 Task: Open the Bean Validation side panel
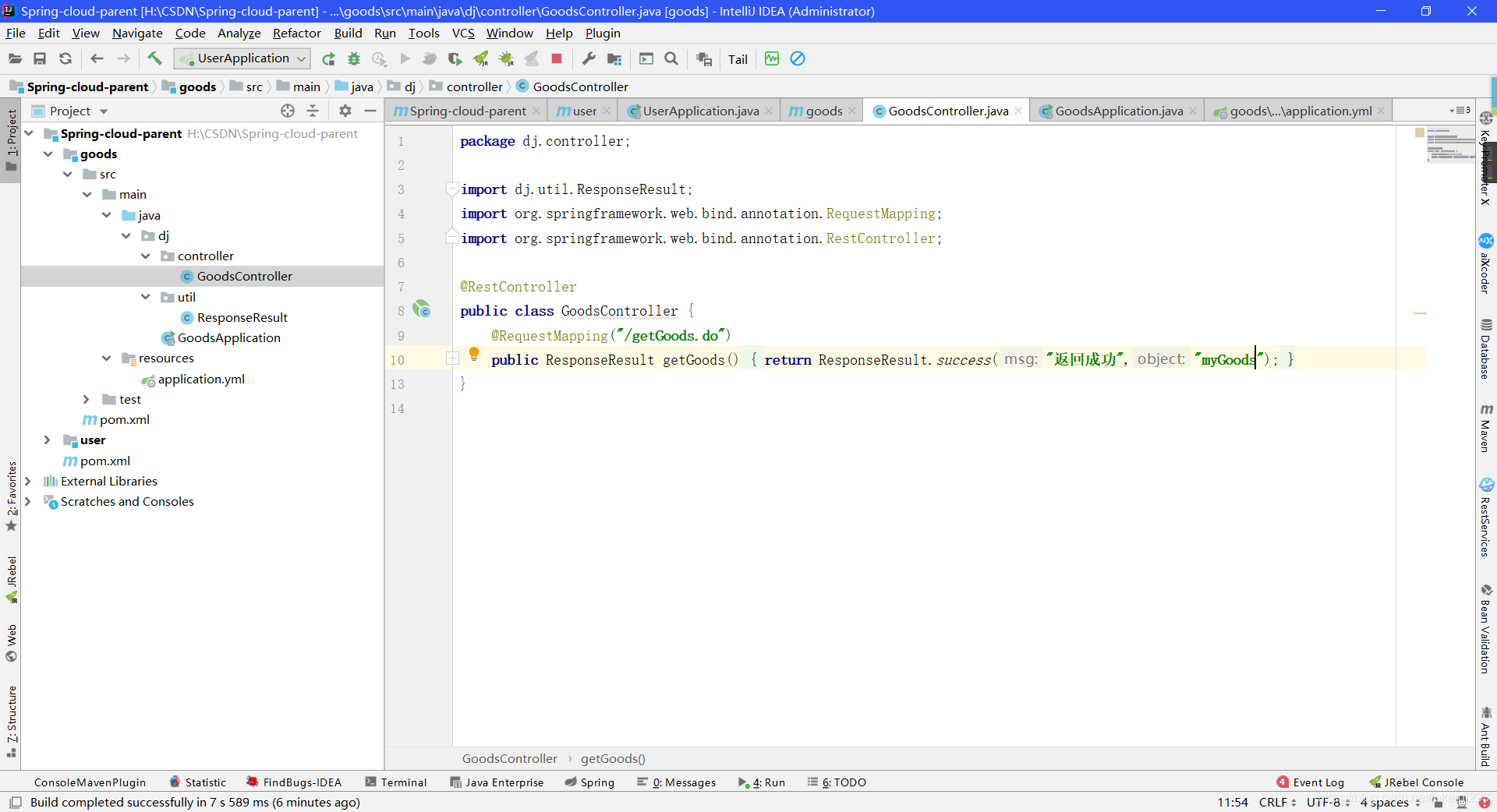(x=1486, y=629)
